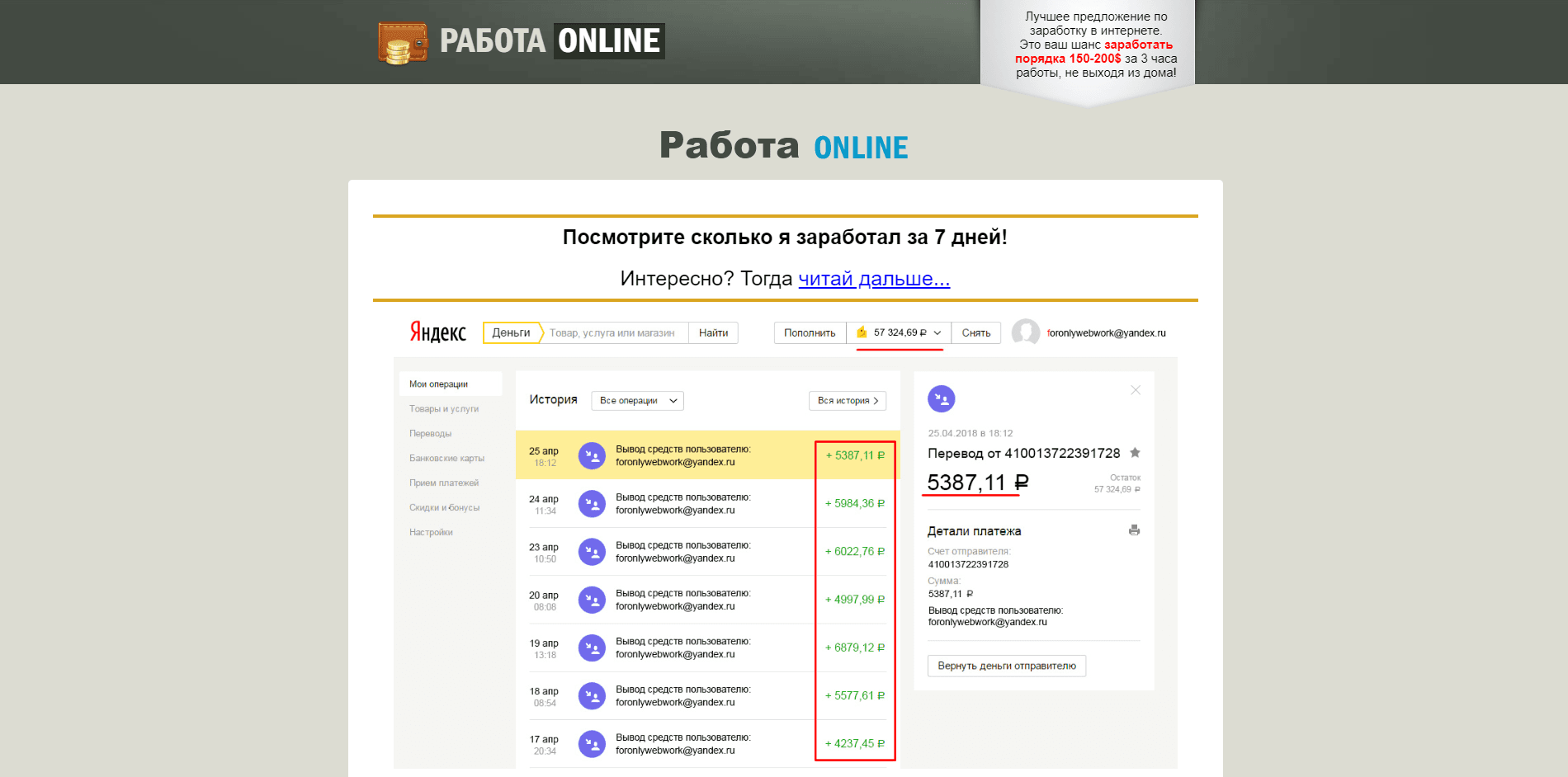Image resolution: width=1568 pixels, height=777 pixels.
Task: Select 'Банковские карты' in the sidebar
Action: (446, 458)
